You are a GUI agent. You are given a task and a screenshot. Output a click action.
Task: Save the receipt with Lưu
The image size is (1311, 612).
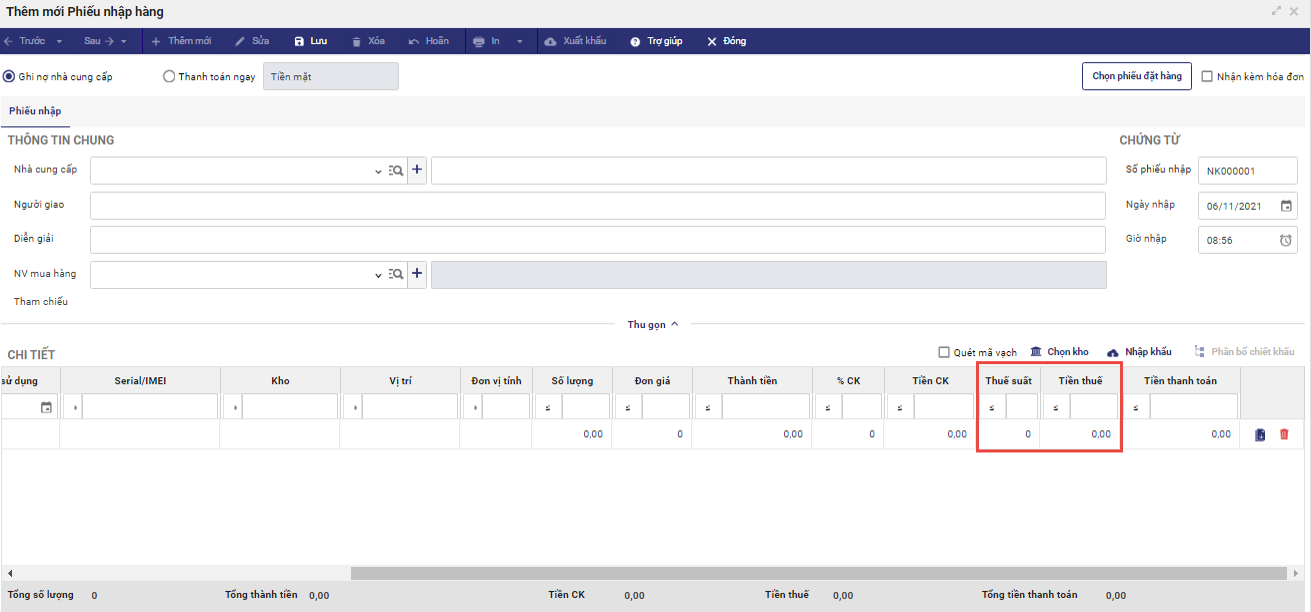(311, 41)
